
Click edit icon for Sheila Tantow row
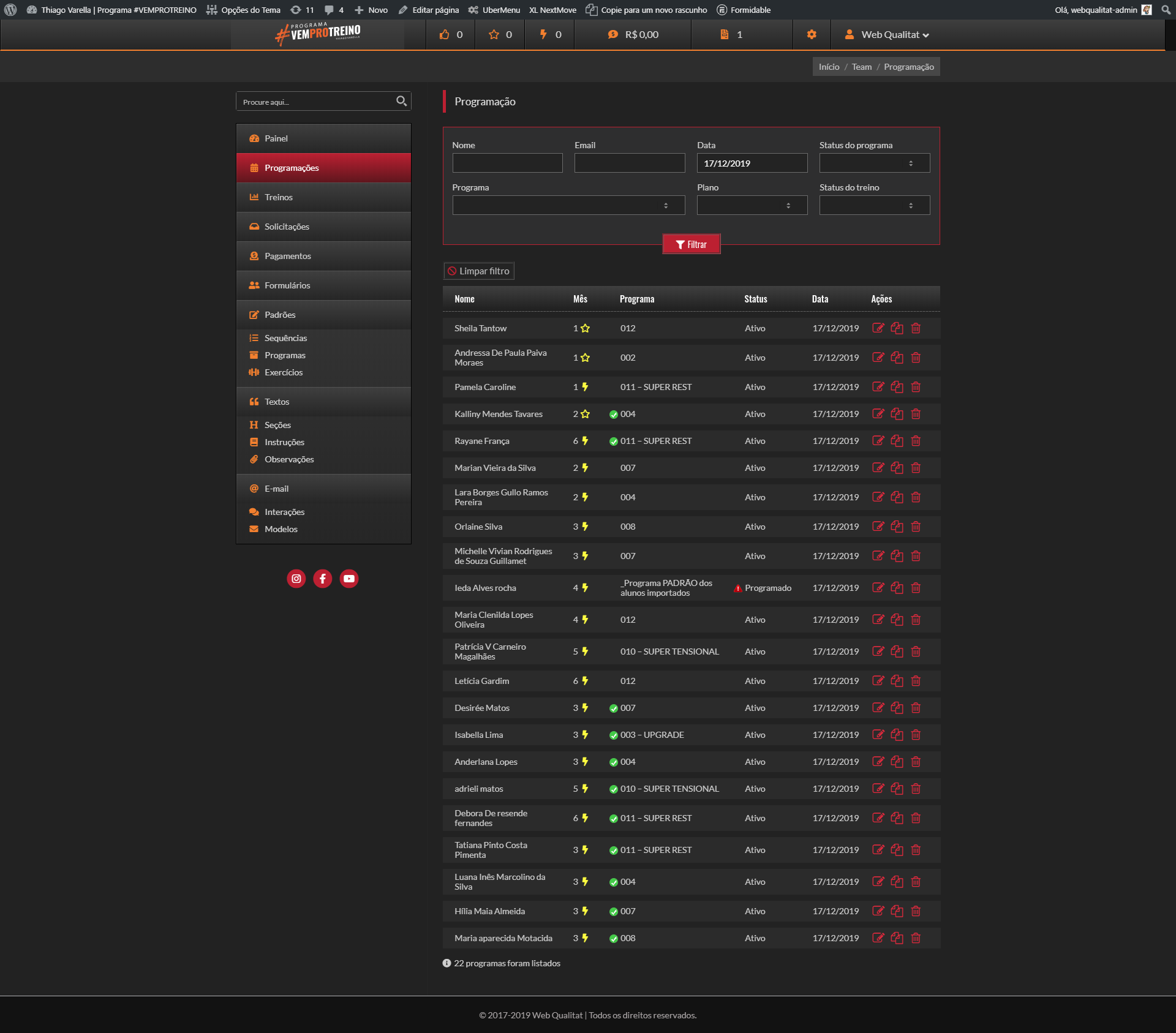[x=878, y=328]
